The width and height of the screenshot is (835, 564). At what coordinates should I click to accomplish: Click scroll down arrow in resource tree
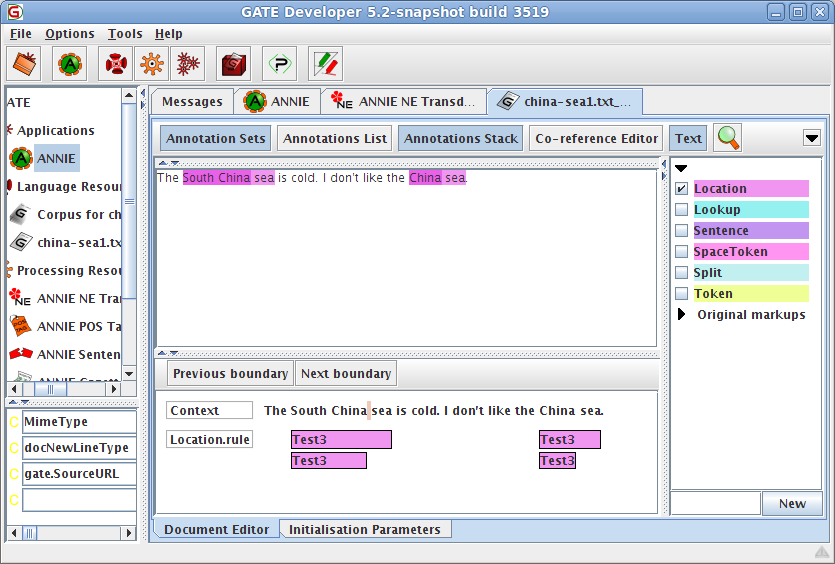[x=129, y=373]
